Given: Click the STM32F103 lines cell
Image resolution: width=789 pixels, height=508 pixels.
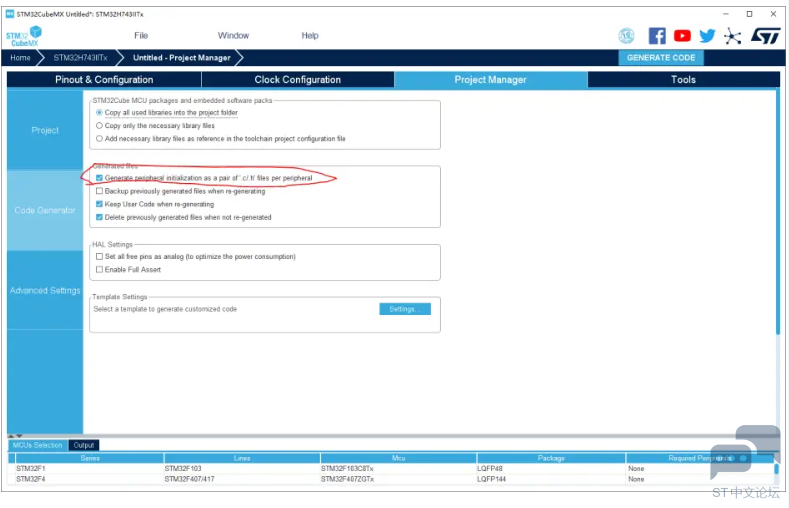Looking at the screenshot, I should pos(183,468).
